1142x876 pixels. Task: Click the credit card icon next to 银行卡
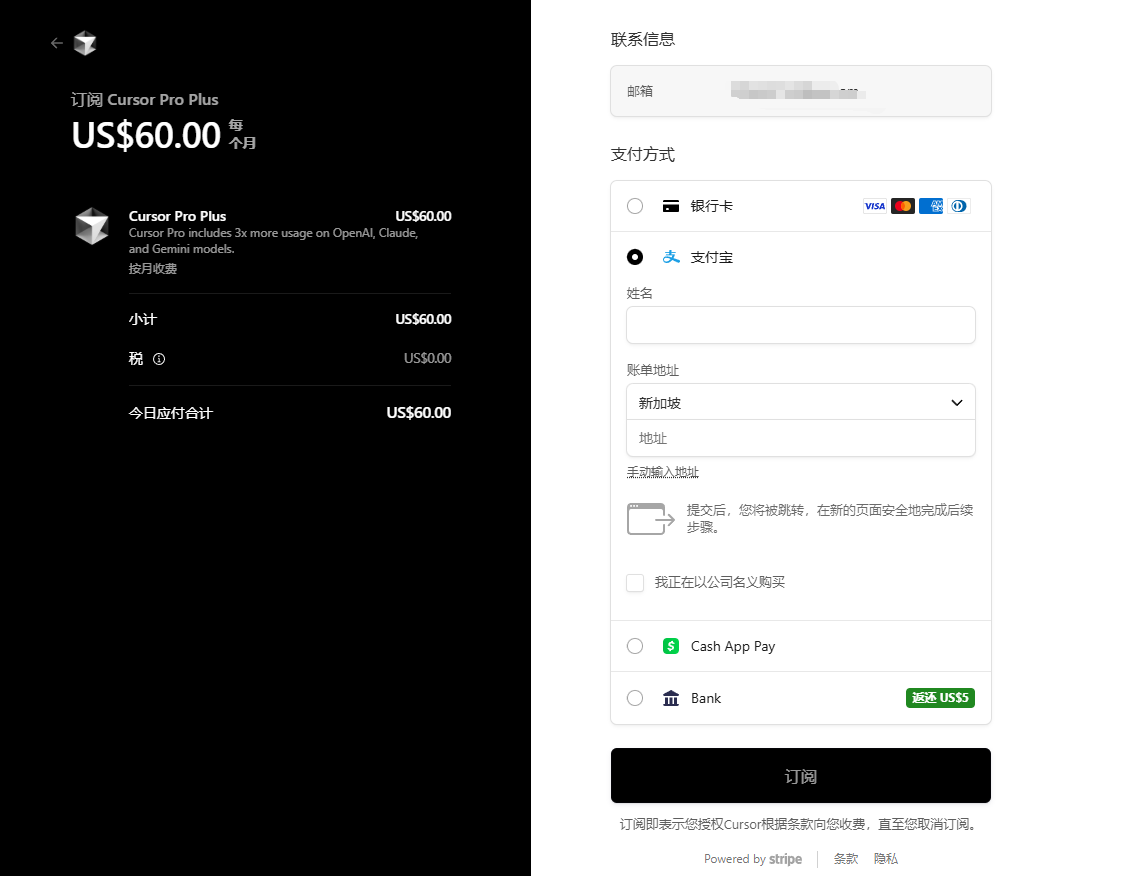[x=671, y=206]
